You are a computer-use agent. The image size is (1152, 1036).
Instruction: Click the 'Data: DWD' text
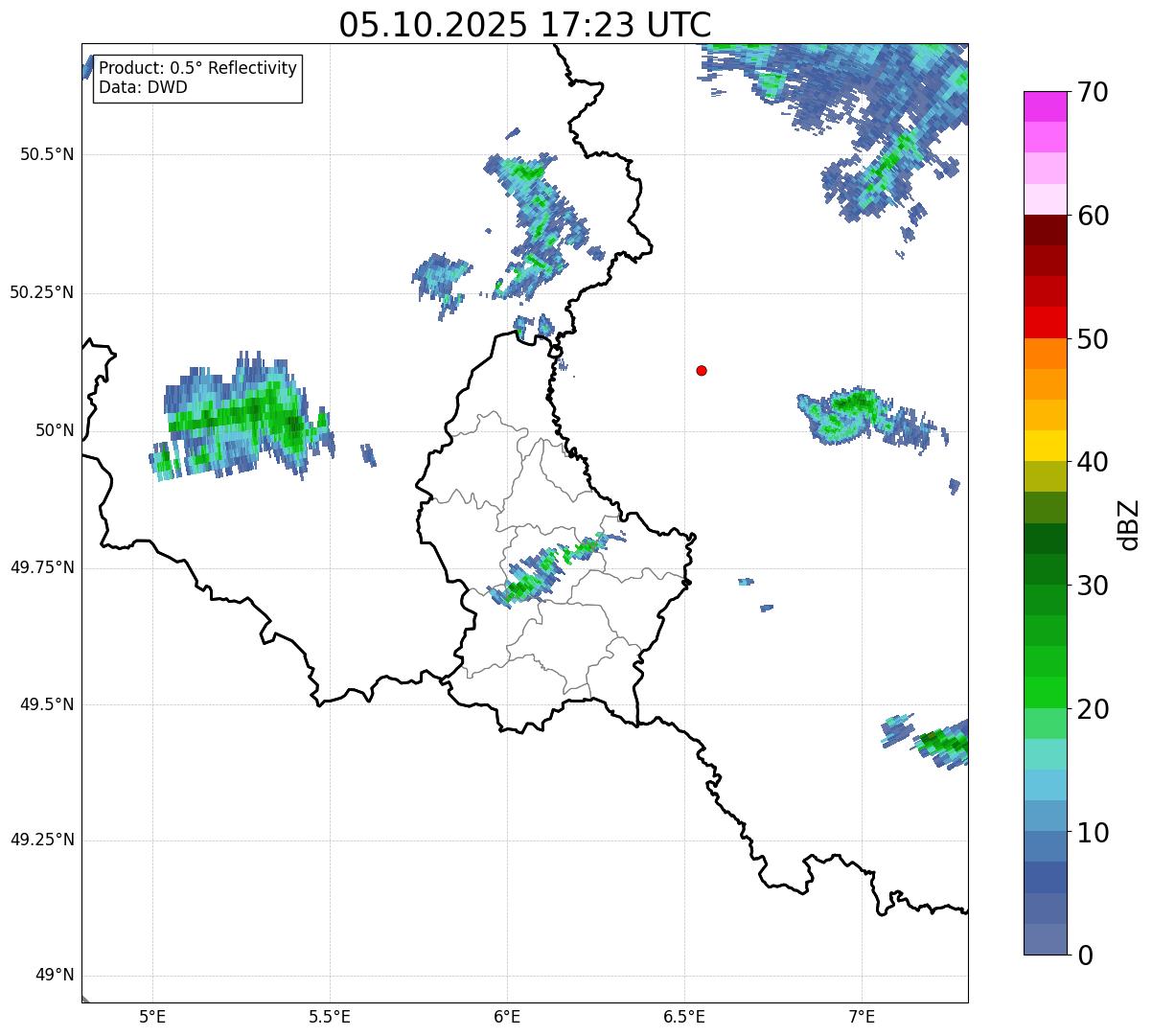(143, 87)
